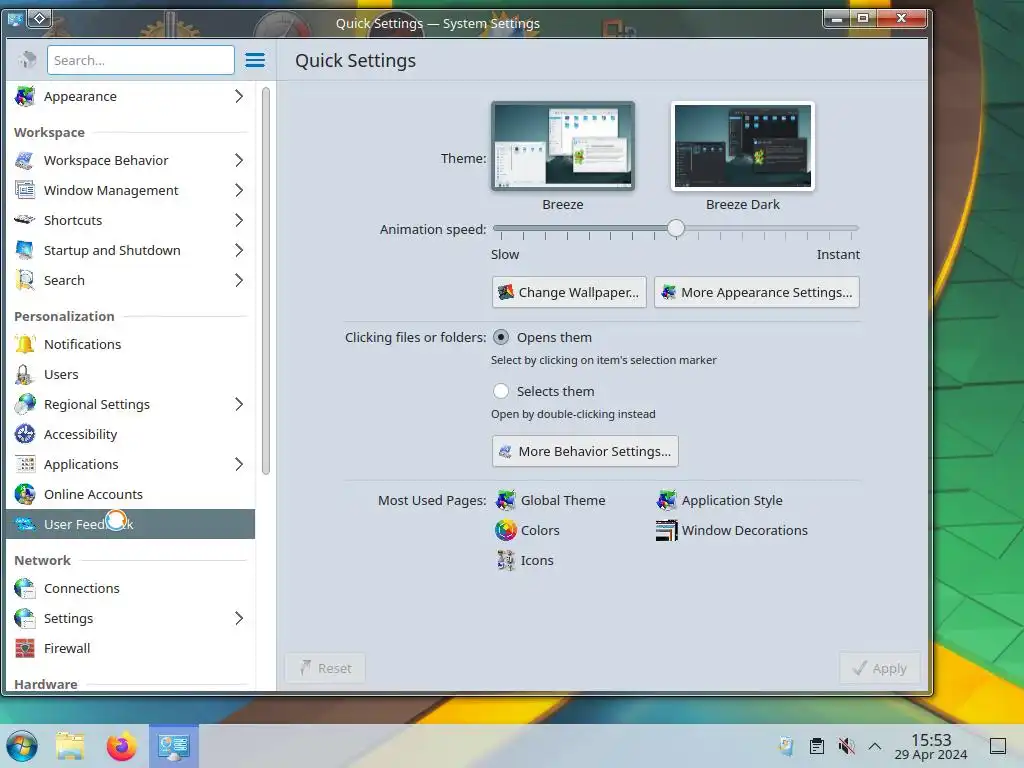Click the settings Search input field
1024x768 pixels.
140,60
